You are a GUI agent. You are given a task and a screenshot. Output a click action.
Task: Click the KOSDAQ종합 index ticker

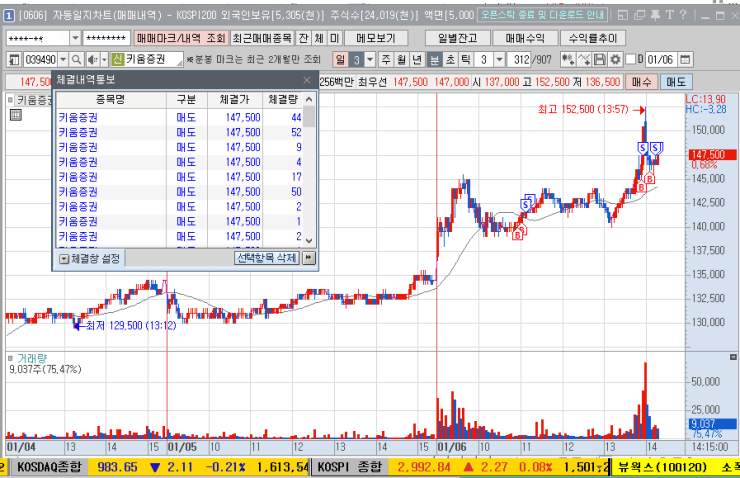coord(50,467)
